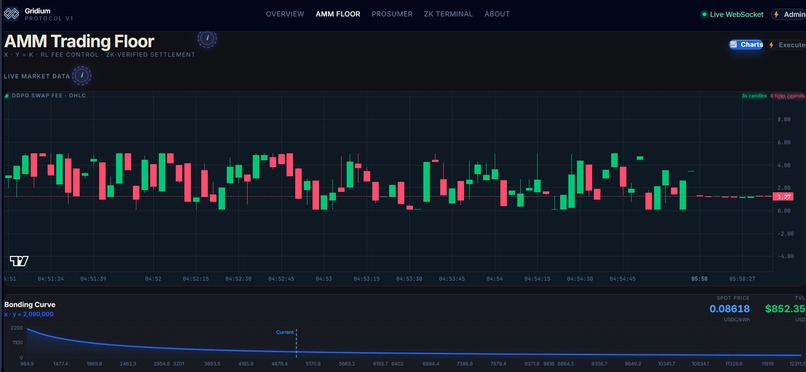Open the ZK Terminal page
Image resolution: width=806 pixels, height=372 pixels.
click(448, 14)
